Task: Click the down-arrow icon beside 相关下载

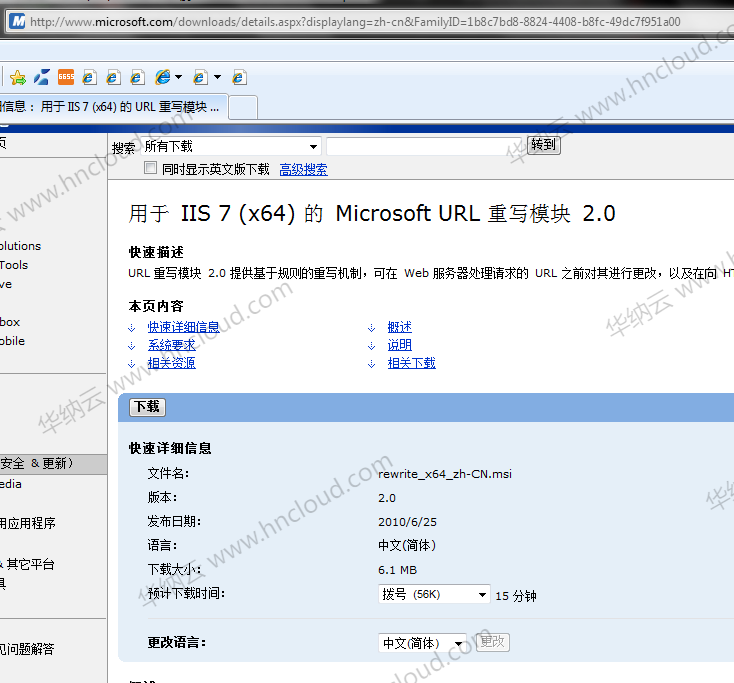Action: point(371,363)
